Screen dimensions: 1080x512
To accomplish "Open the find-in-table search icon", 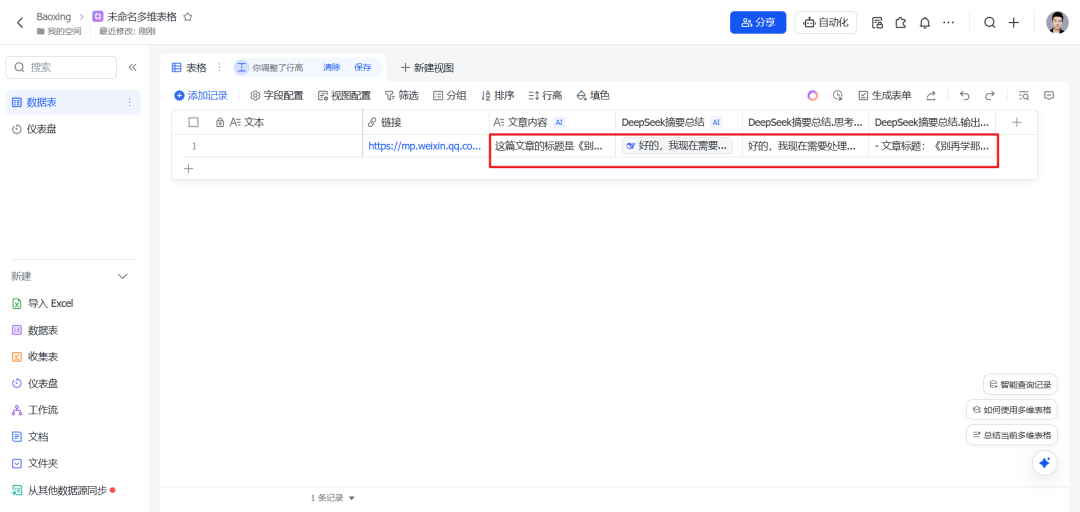I will click(1024, 96).
